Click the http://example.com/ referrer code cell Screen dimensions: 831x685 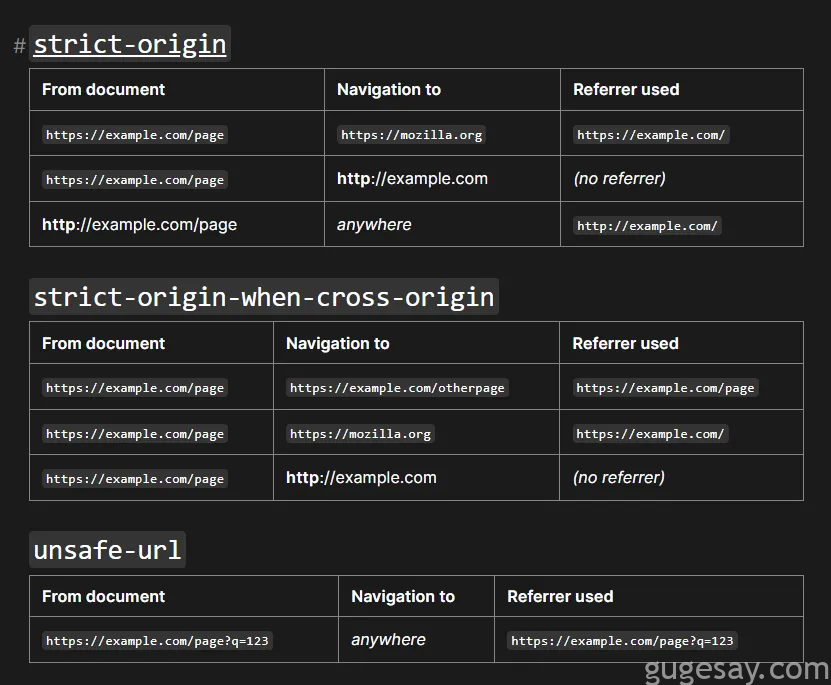click(x=647, y=226)
